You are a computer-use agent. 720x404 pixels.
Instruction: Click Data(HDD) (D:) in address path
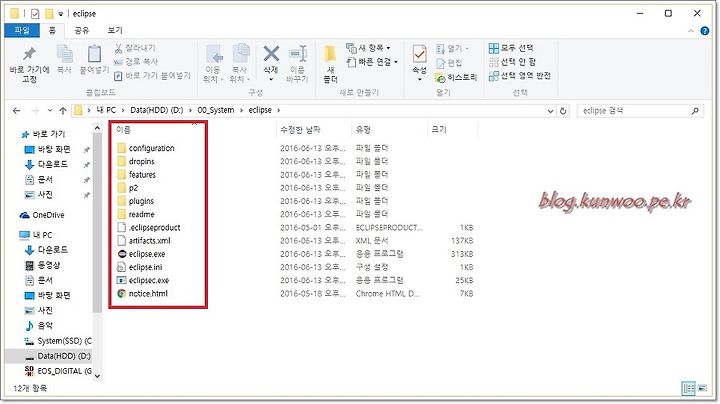point(157,110)
